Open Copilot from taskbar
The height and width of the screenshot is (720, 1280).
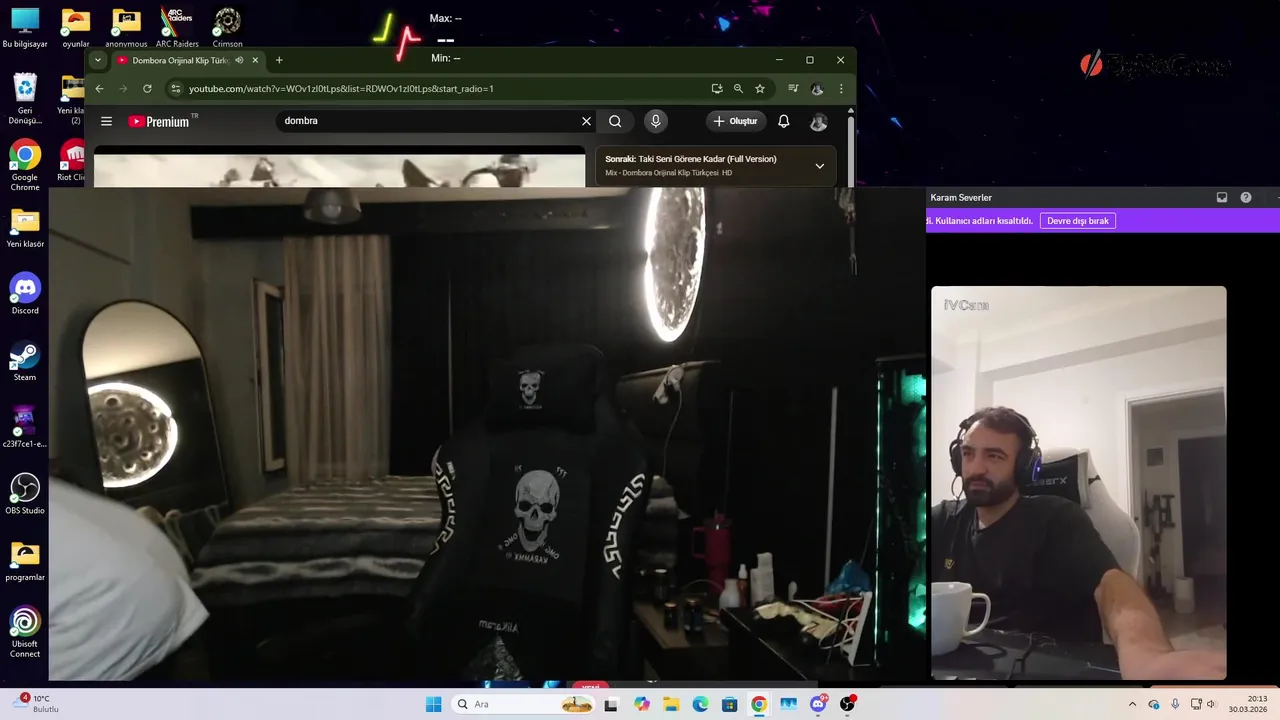641,704
